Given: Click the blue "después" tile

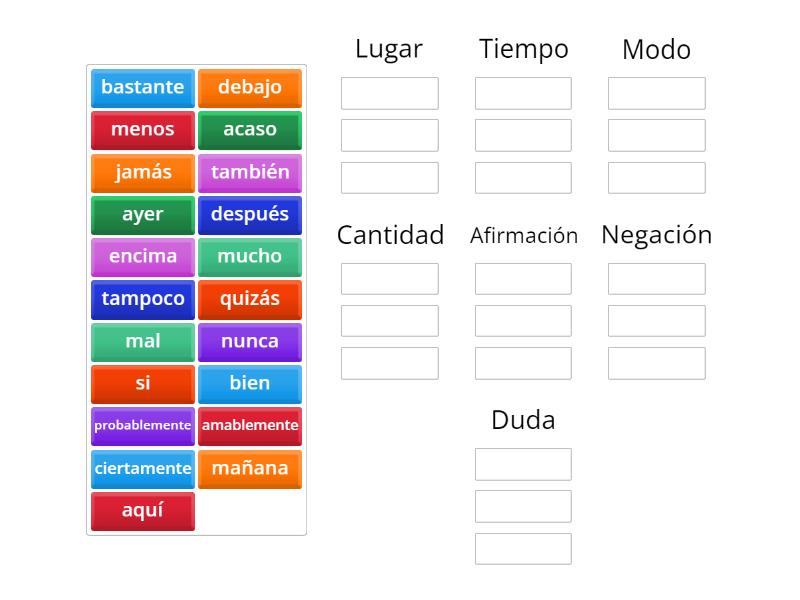Looking at the screenshot, I should click(x=250, y=214).
